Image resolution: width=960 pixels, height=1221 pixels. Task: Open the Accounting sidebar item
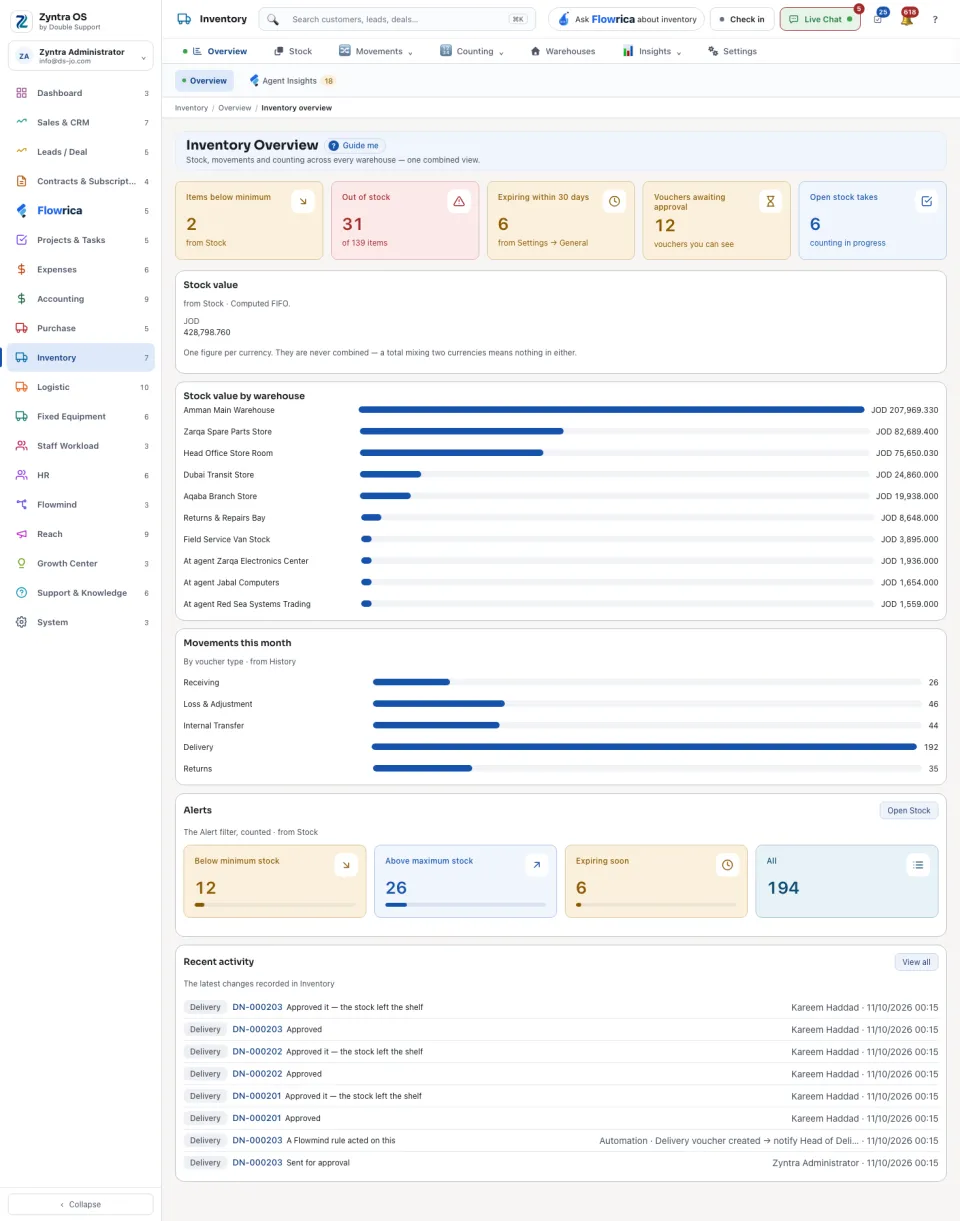point(81,299)
